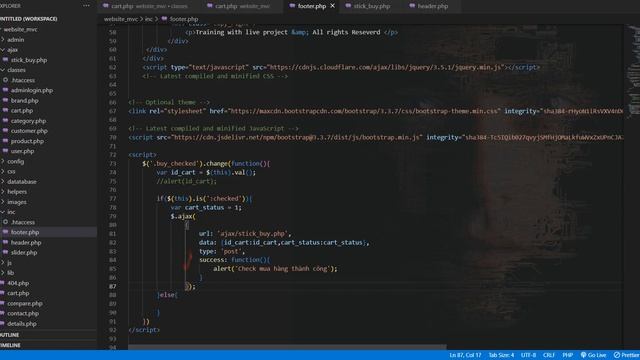Screen dimensions: 640x360
Task: Change indentation via Tab Size: 4
Action: pos(501,355)
